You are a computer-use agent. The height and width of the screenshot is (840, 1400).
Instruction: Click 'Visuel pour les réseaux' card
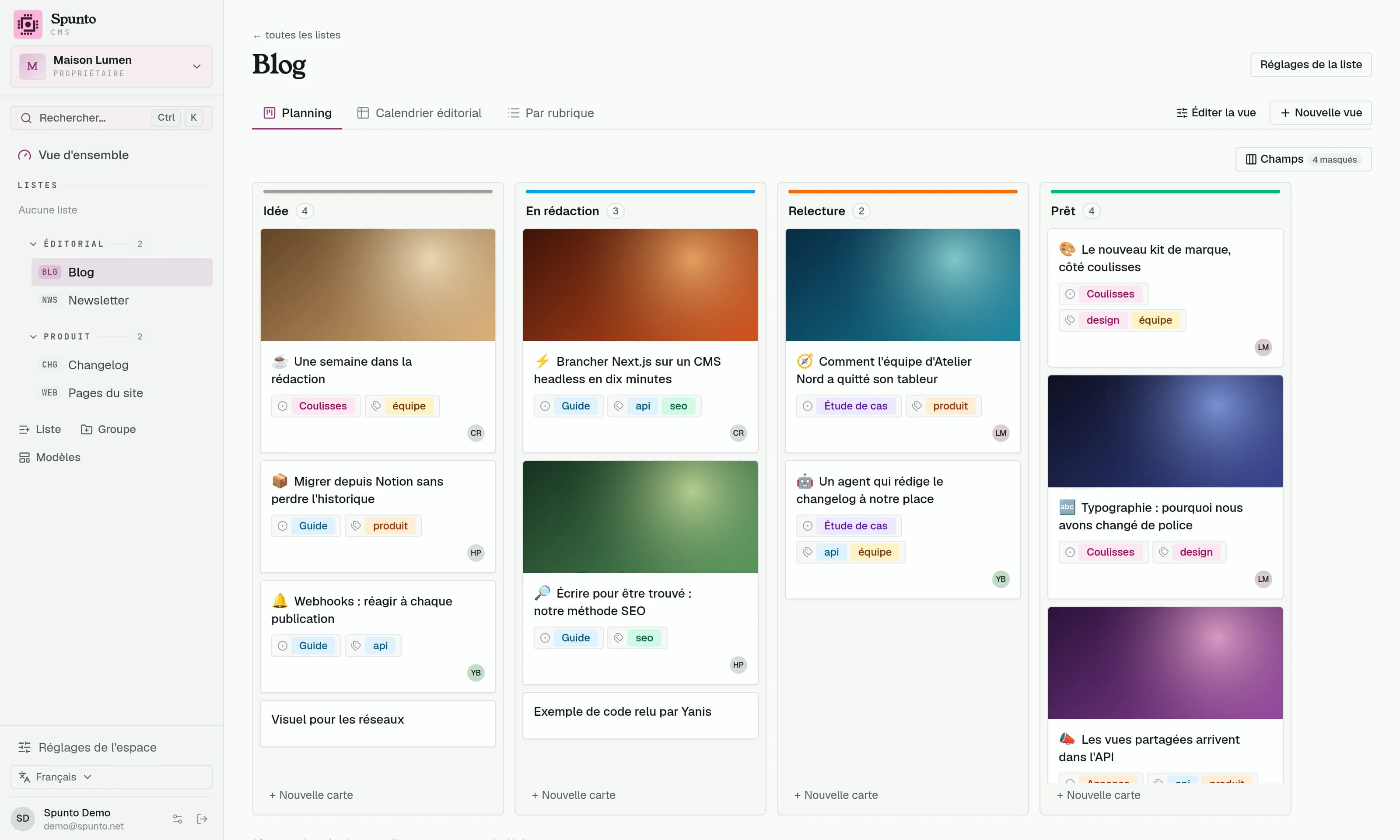click(378, 724)
